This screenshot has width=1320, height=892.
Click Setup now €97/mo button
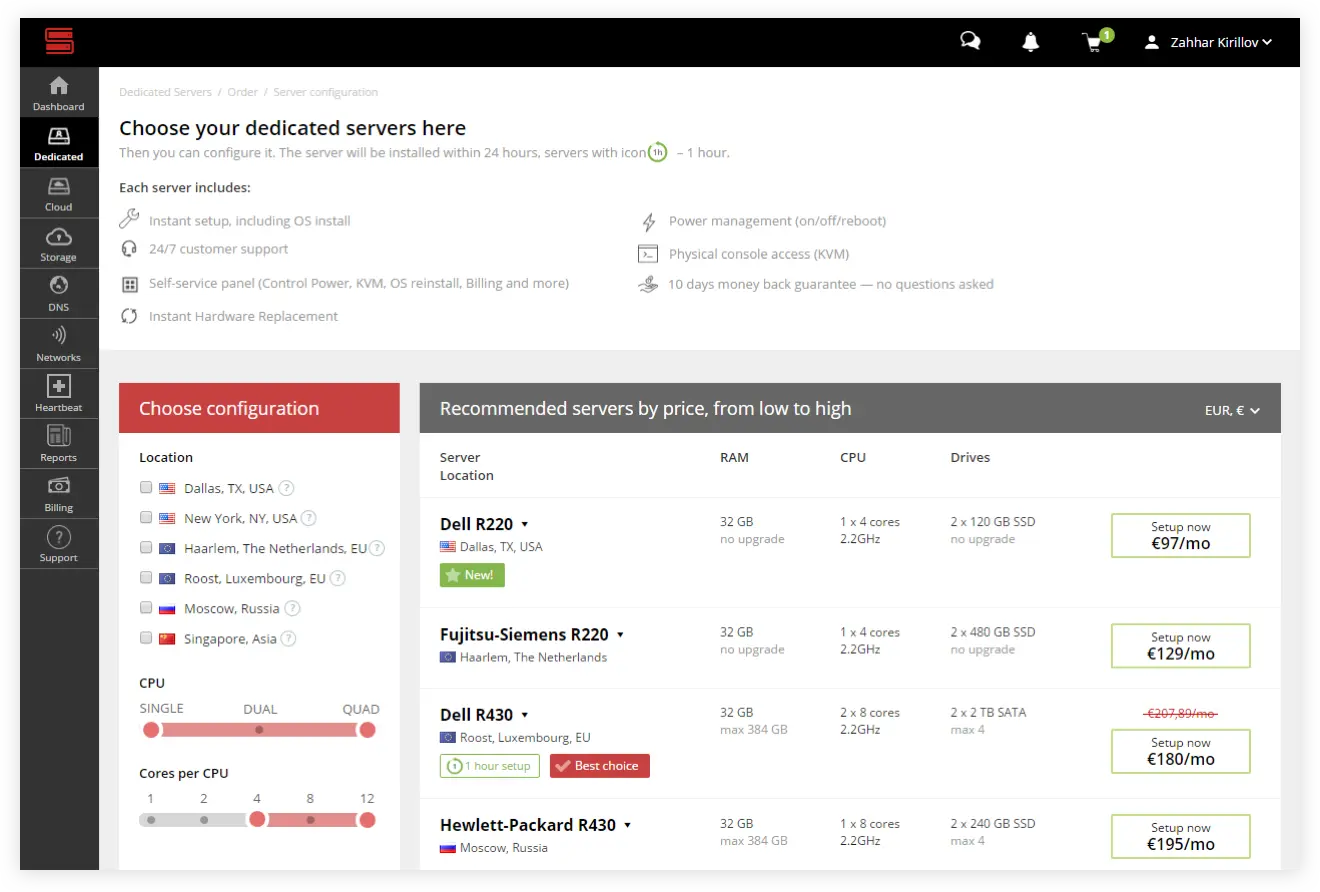click(1181, 536)
